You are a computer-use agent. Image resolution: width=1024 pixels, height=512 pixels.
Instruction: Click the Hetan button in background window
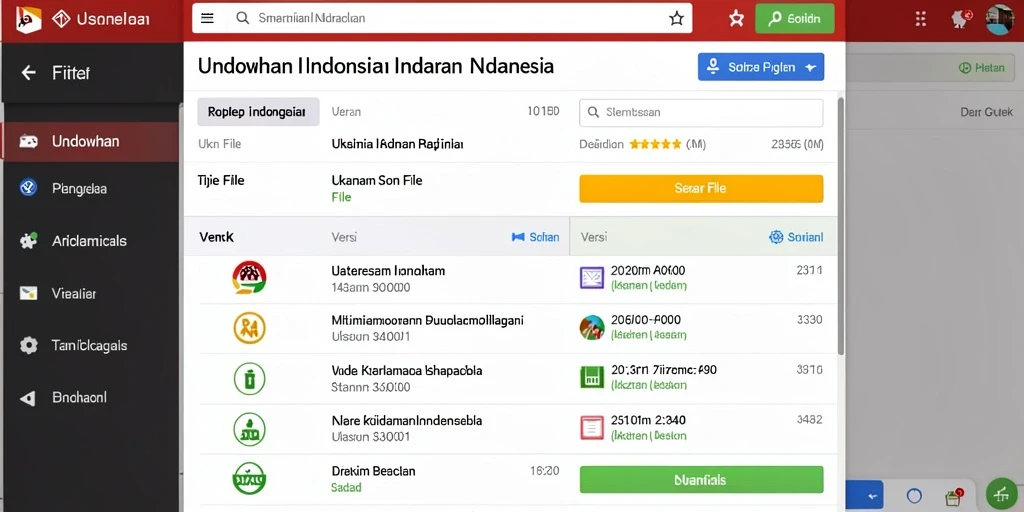pos(981,67)
